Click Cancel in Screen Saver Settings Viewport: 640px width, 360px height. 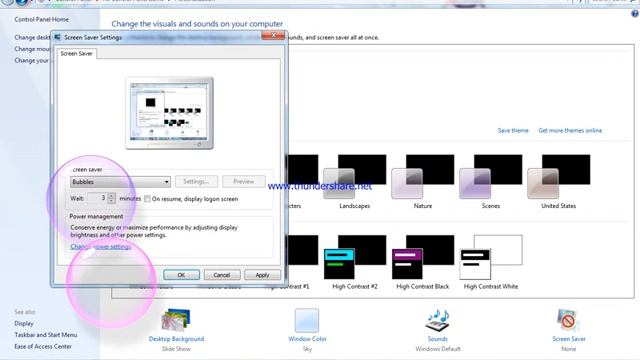click(x=222, y=275)
